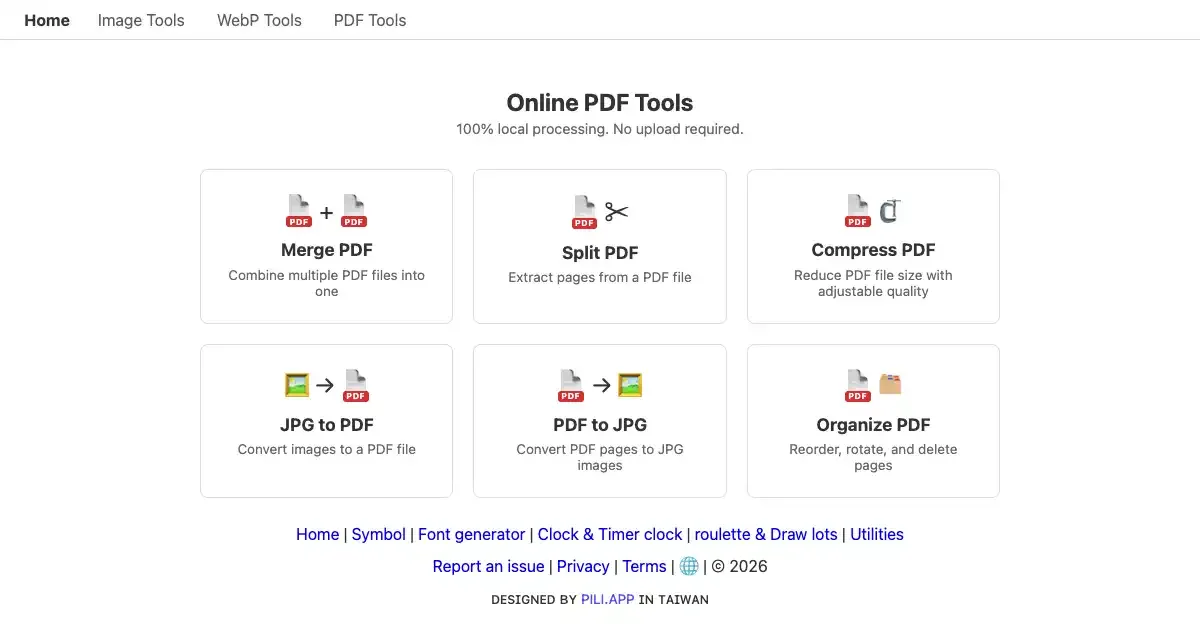Open the Merge PDF card title

[x=326, y=250]
